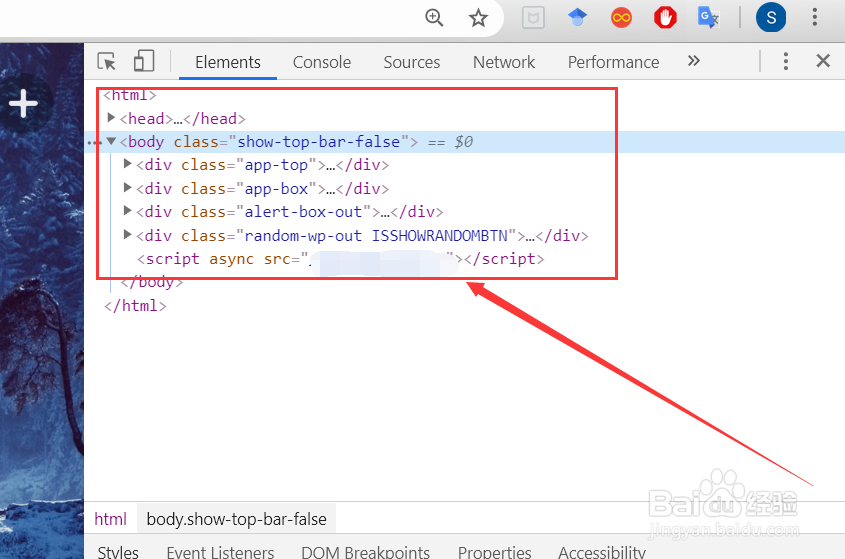Collapse the body element node
The image size is (845, 559).
tap(111, 141)
